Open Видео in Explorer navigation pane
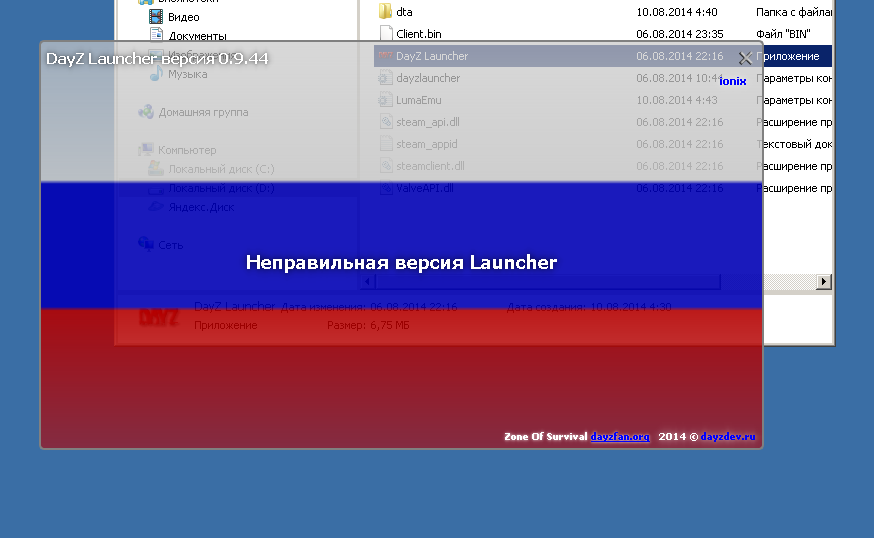 click(183, 17)
